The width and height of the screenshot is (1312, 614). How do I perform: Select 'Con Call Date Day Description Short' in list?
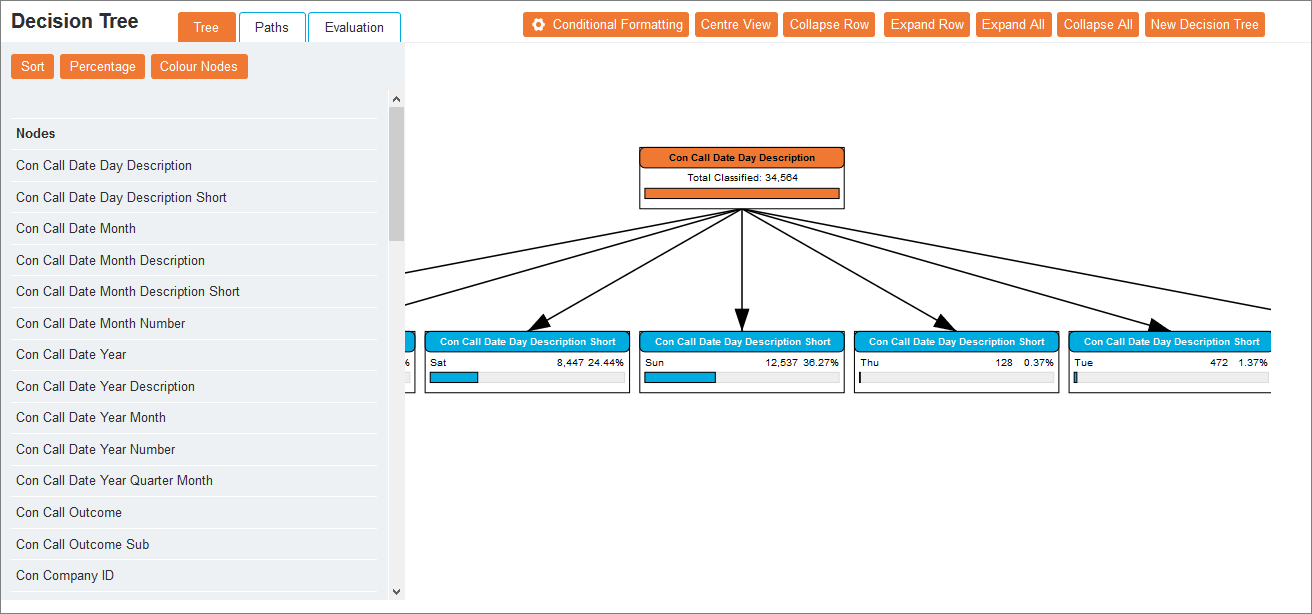[196, 198]
